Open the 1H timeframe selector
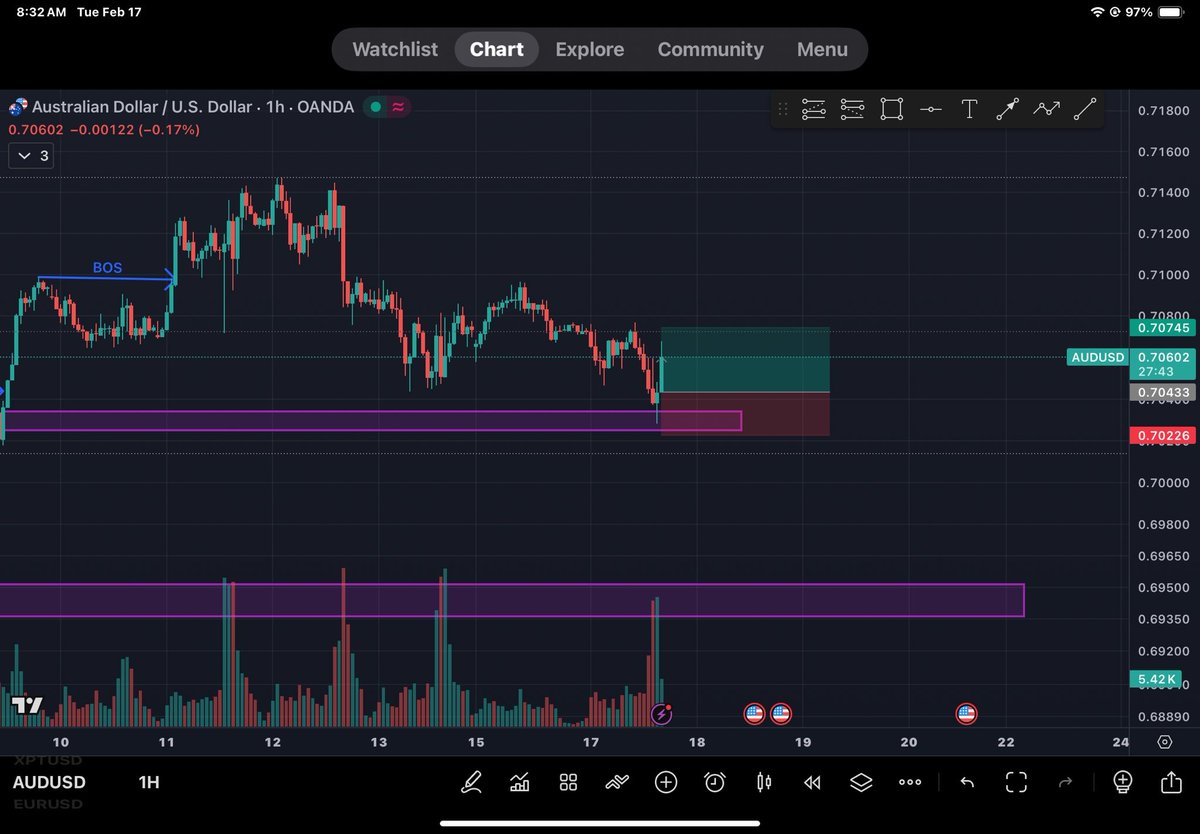The width and height of the screenshot is (1200, 834). (148, 782)
